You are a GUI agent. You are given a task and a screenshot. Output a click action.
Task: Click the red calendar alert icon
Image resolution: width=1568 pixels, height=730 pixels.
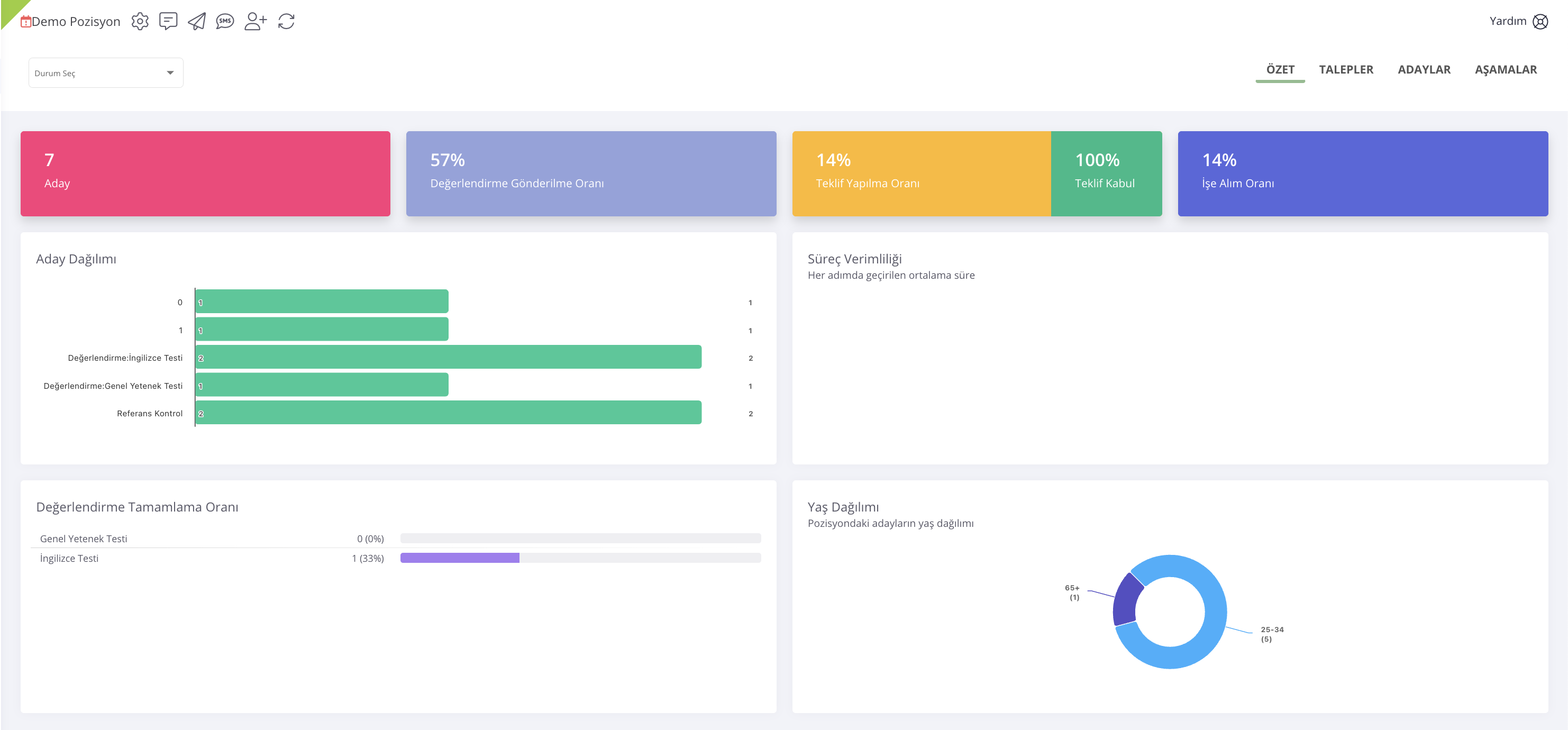point(25,22)
